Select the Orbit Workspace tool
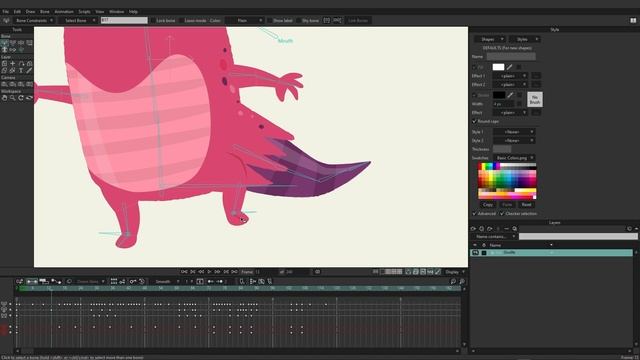Viewport: 640px width, 360px height. pos(29,98)
